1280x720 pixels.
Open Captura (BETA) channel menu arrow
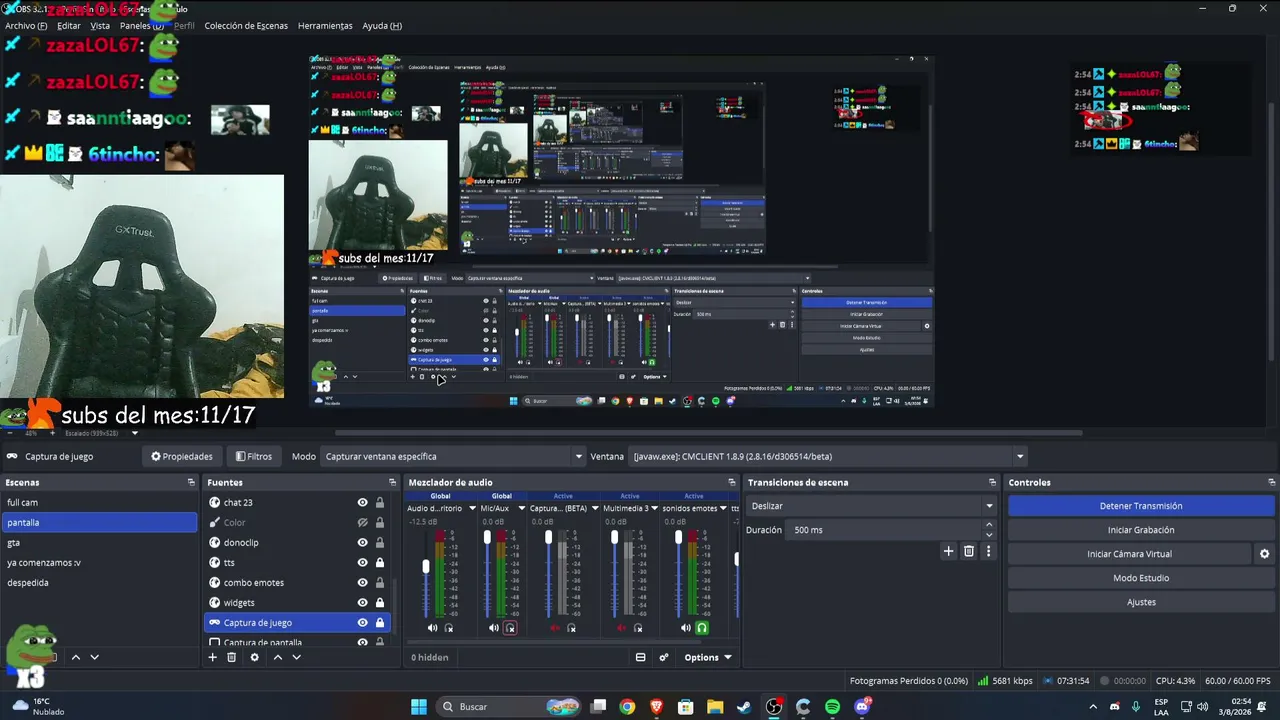point(595,508)
